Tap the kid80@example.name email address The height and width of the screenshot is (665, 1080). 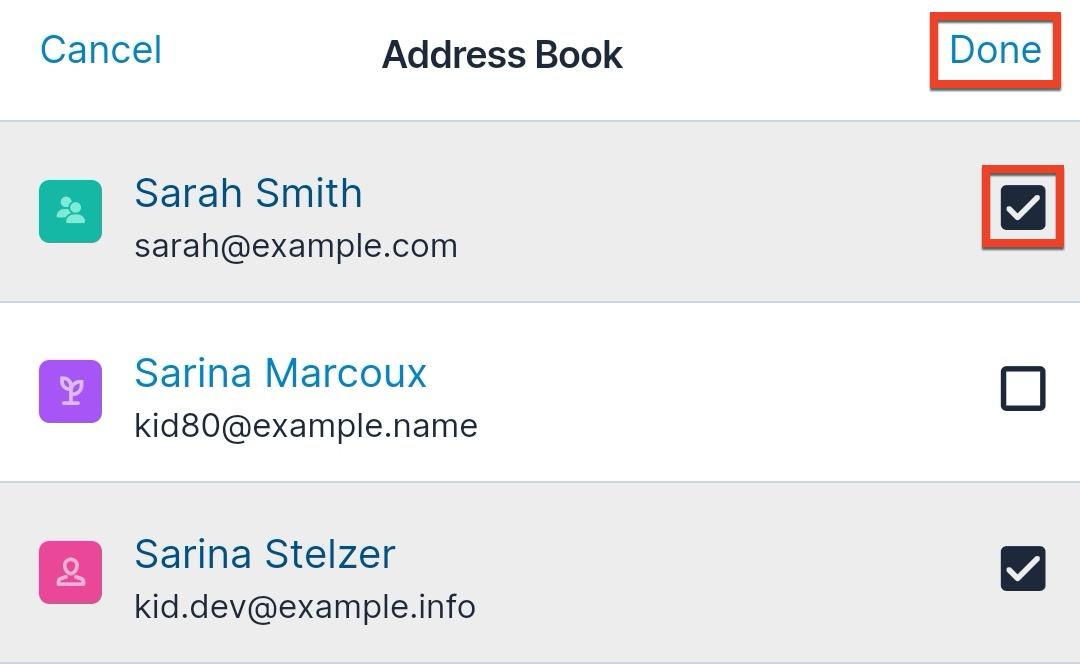tap(306, 426)
